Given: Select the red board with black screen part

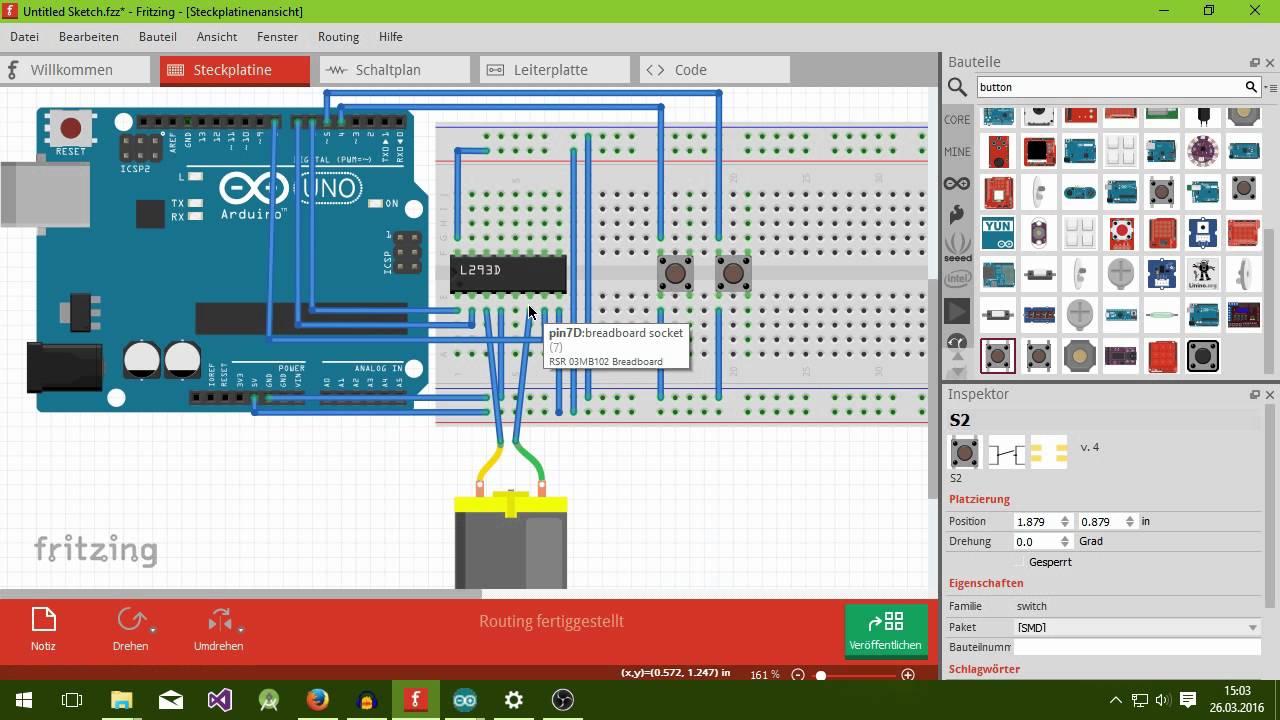Looking at the screenshot, I should 1039,151.
